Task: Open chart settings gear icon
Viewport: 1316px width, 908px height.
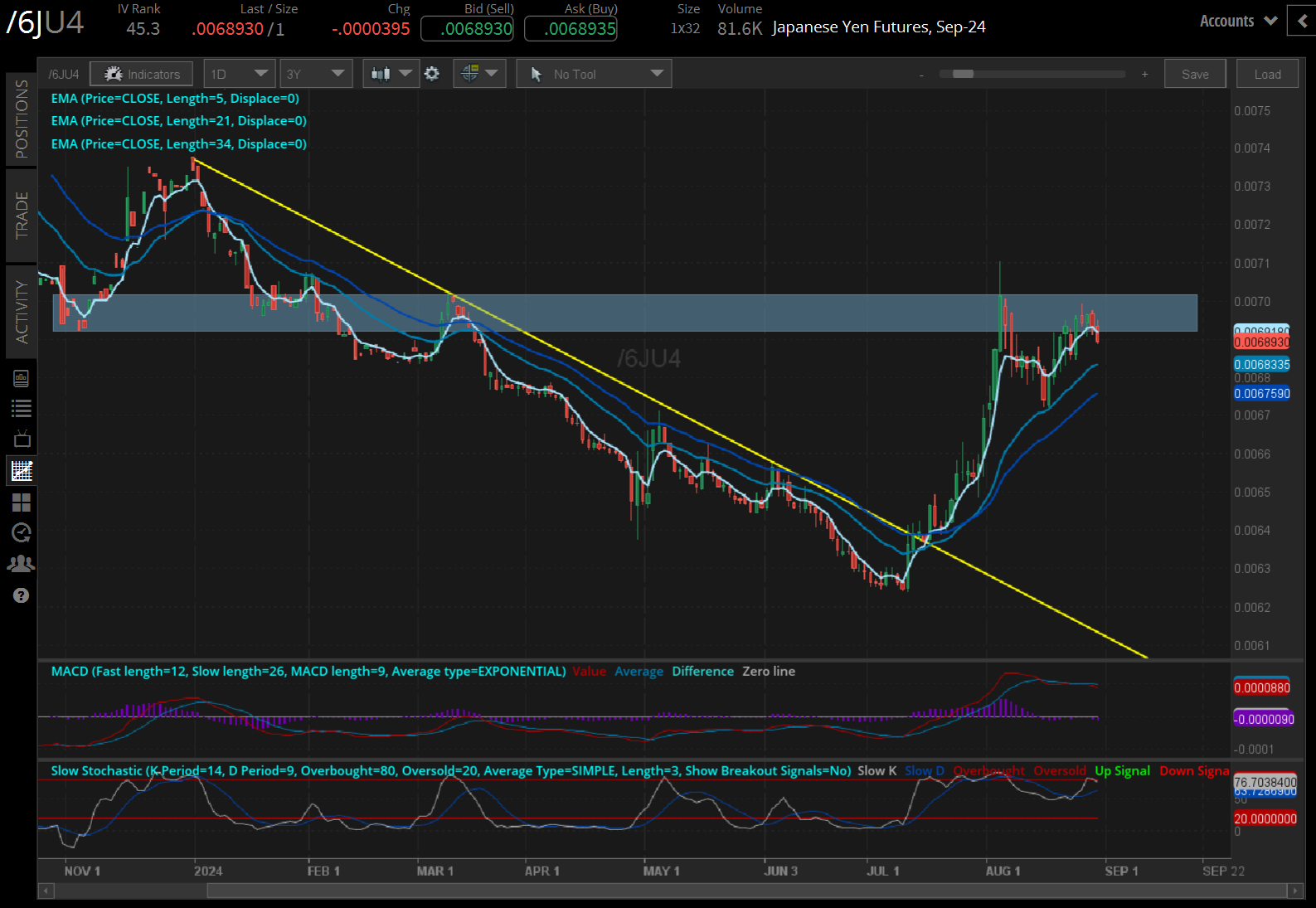Action: [x=432, y=74]
